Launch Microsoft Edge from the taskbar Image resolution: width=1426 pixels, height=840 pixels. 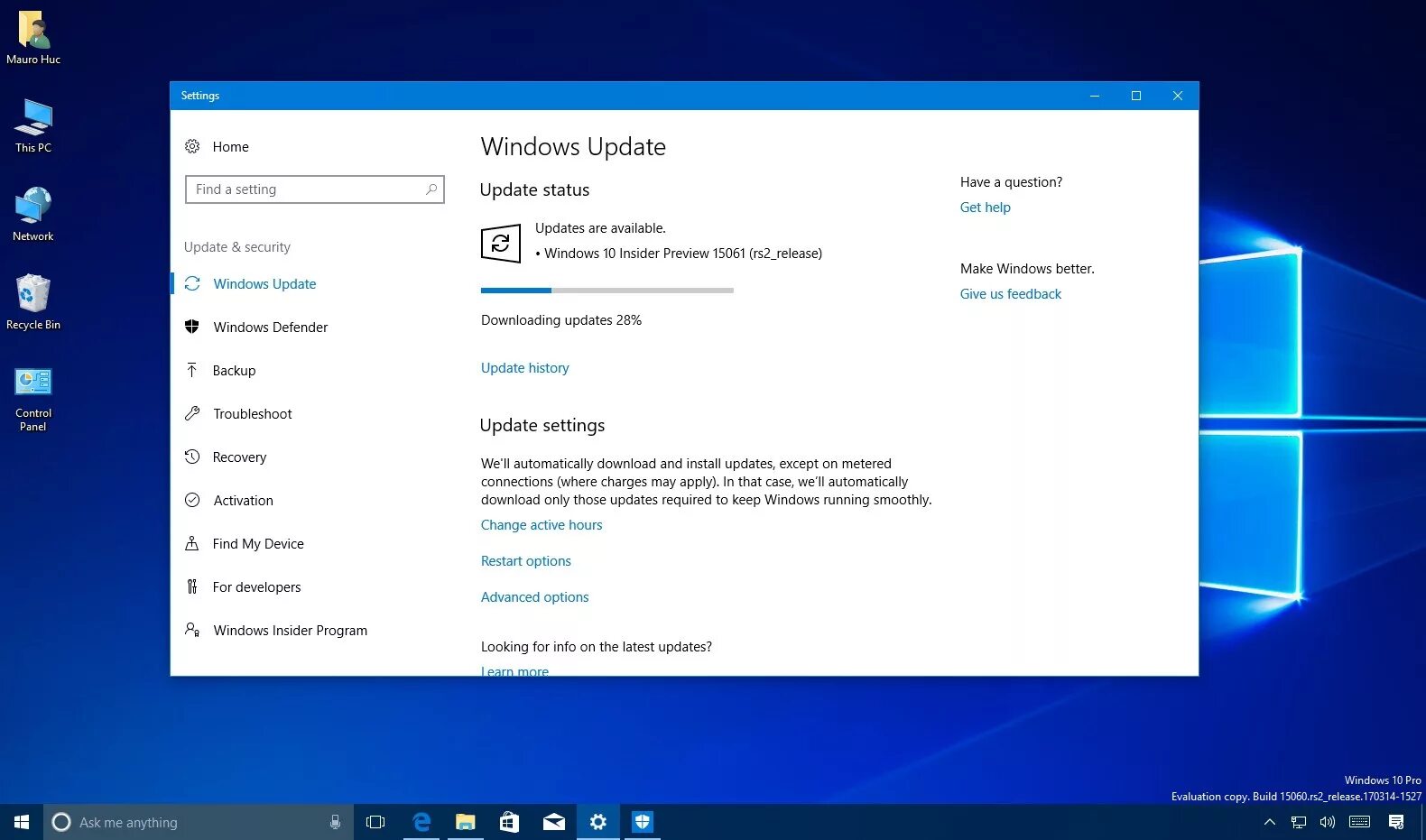[421, 822]
